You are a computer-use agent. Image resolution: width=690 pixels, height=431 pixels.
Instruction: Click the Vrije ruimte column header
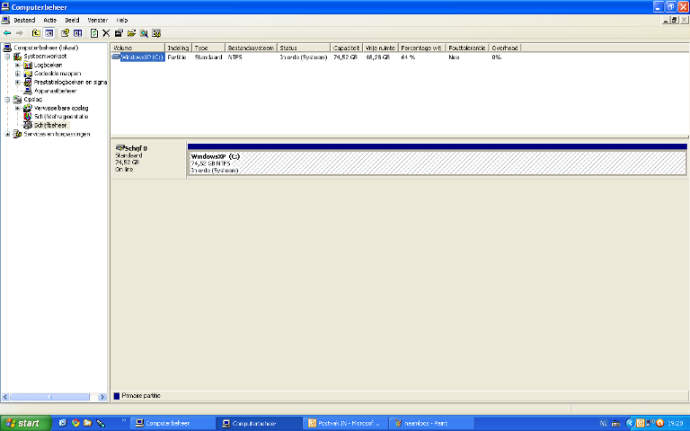(380, 48)
